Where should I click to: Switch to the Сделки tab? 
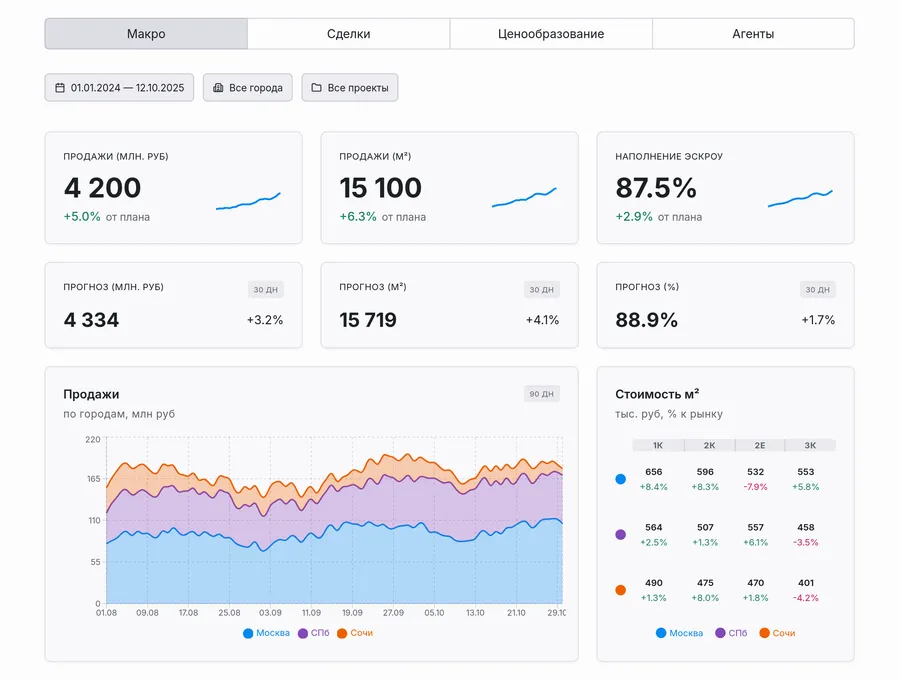348,33
